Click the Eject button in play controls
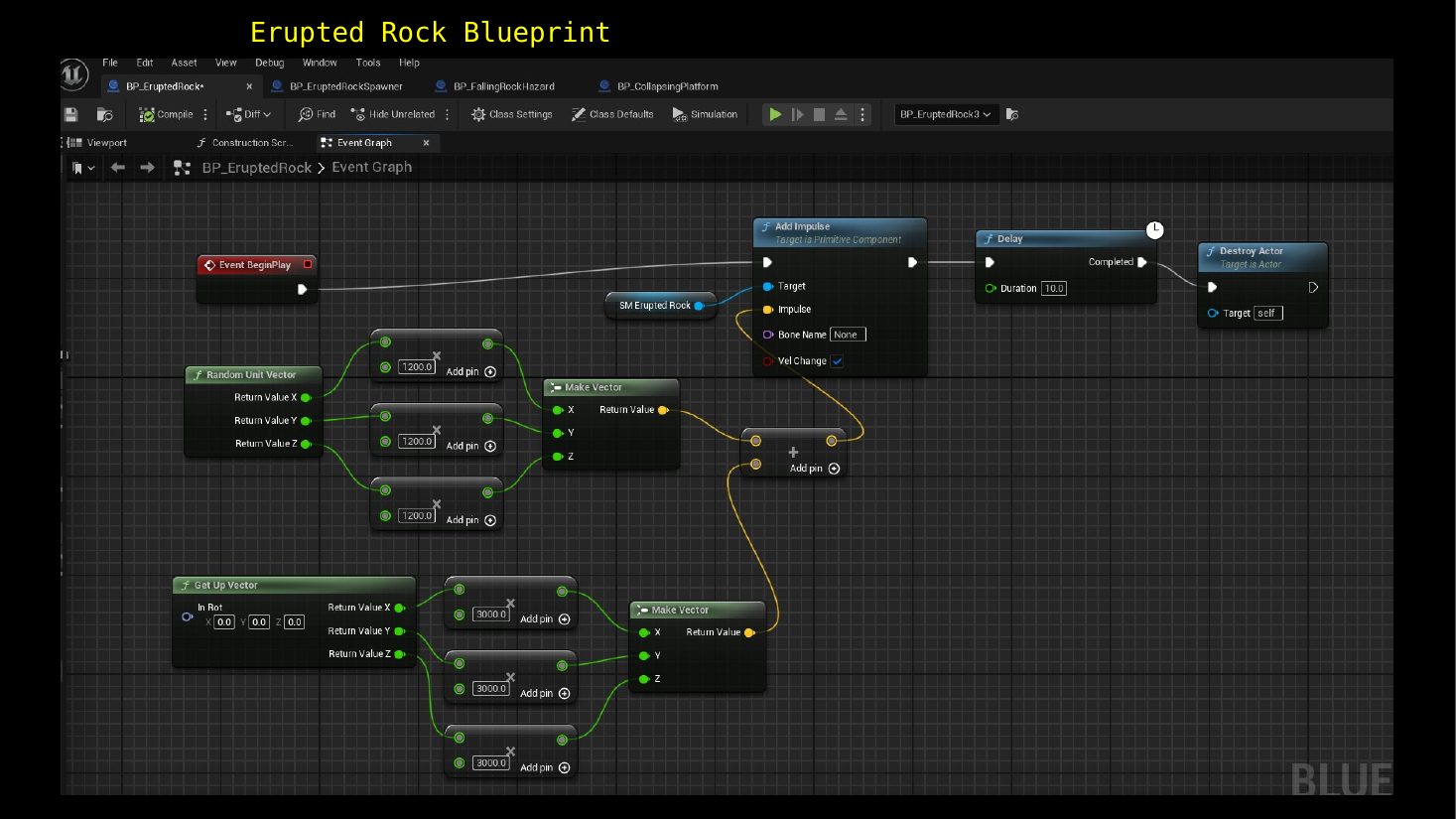 click(841, 114)
